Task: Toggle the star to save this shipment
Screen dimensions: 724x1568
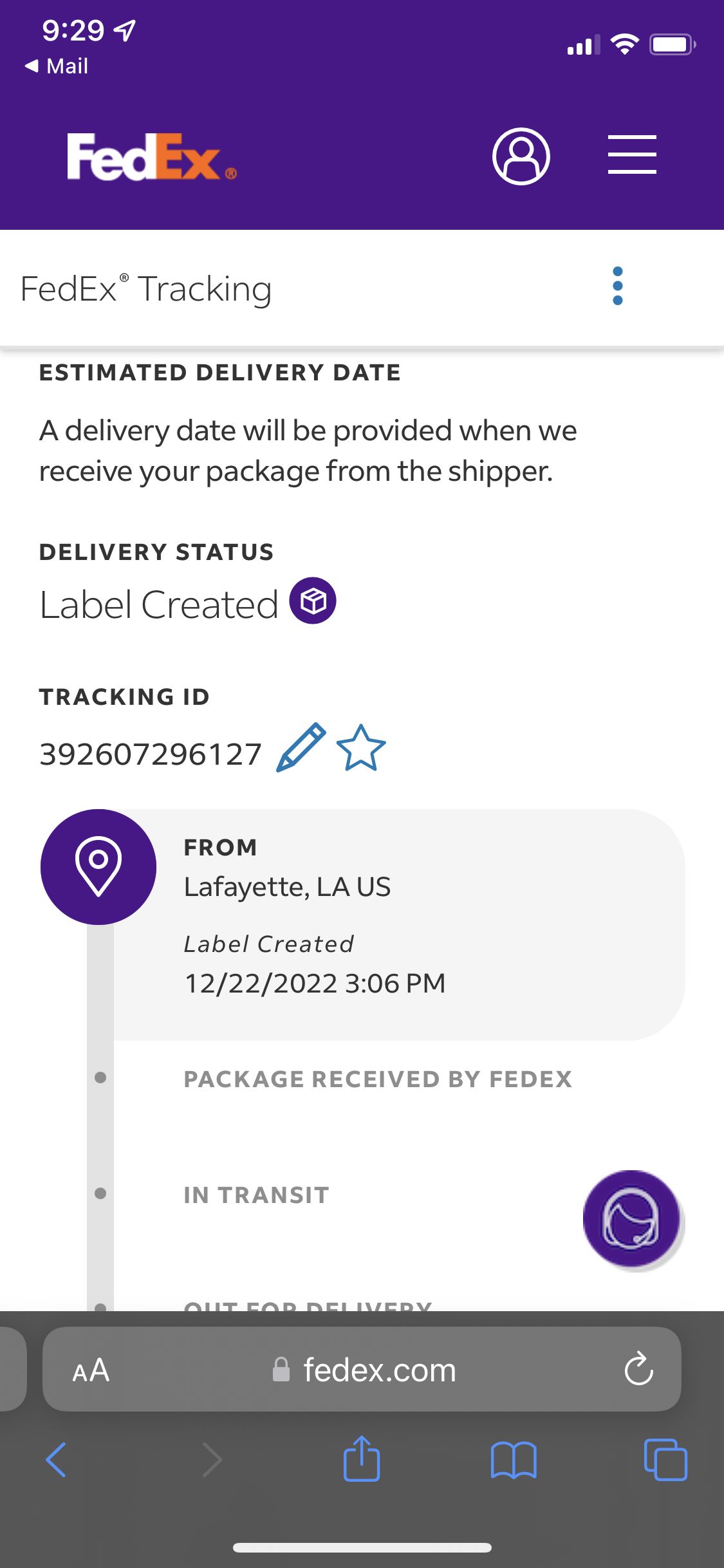Action: tap(361, 749)
